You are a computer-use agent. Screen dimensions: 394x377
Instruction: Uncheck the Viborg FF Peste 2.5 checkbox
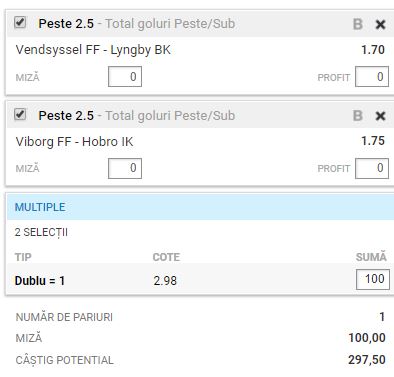click(20, 114)
